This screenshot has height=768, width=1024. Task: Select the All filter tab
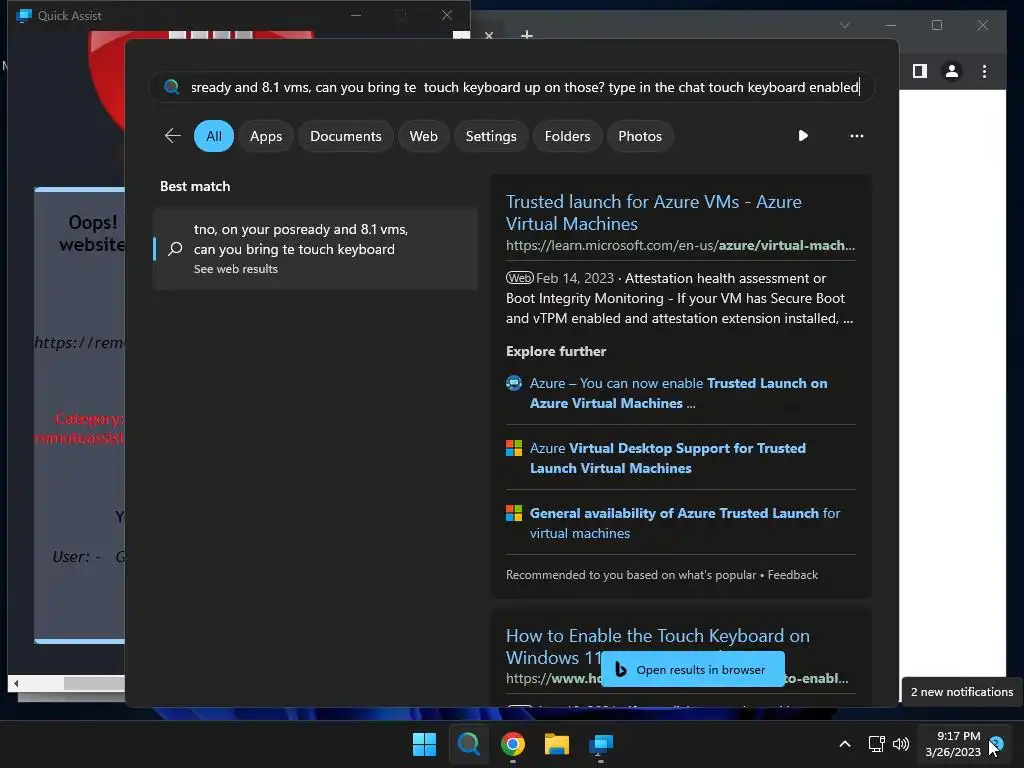point(214,136)
